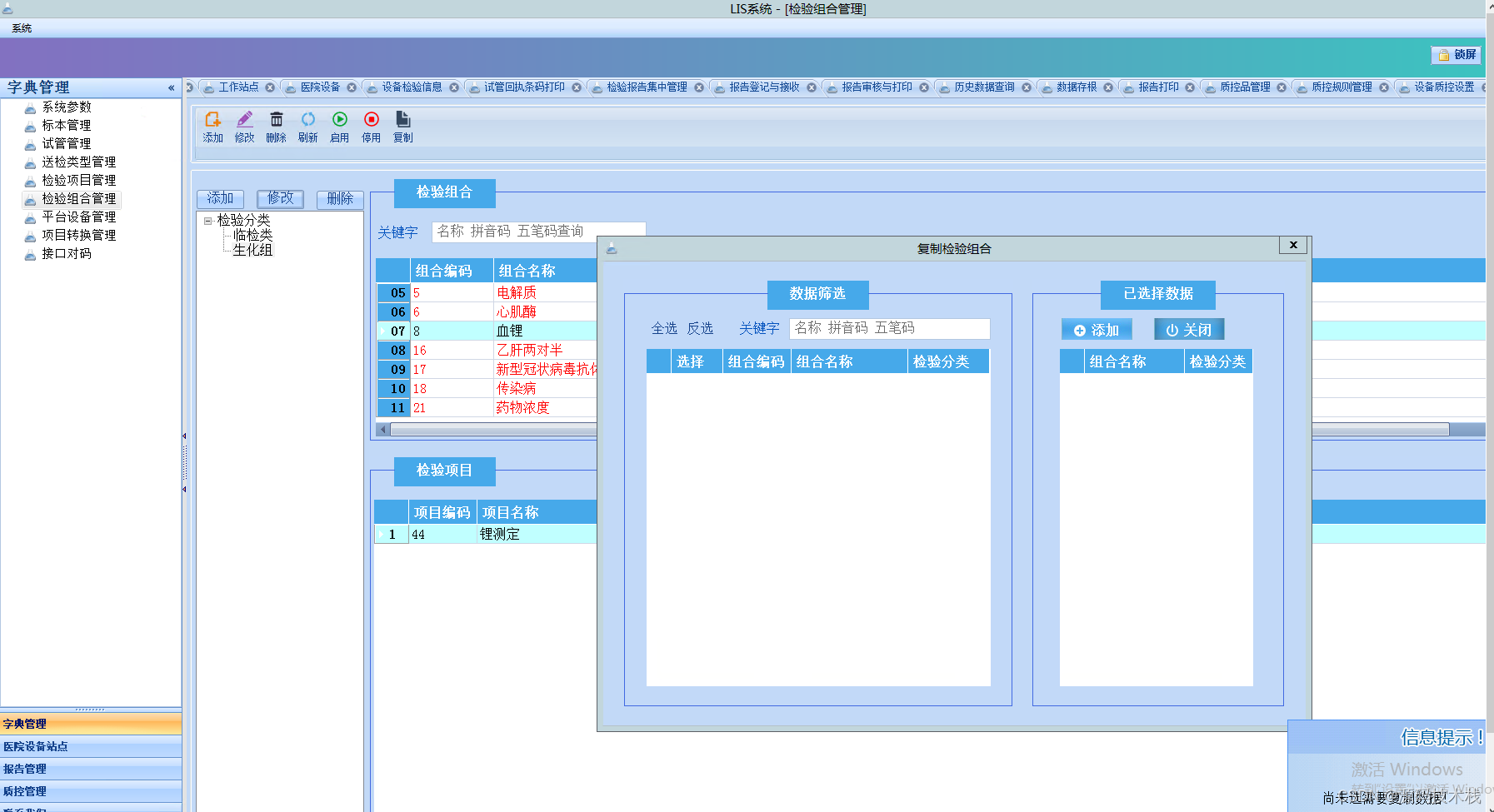Close the 历史数据查询 tab
Image resolution: width=1494 pixels, height=812 pixels.
point(1027,87)
